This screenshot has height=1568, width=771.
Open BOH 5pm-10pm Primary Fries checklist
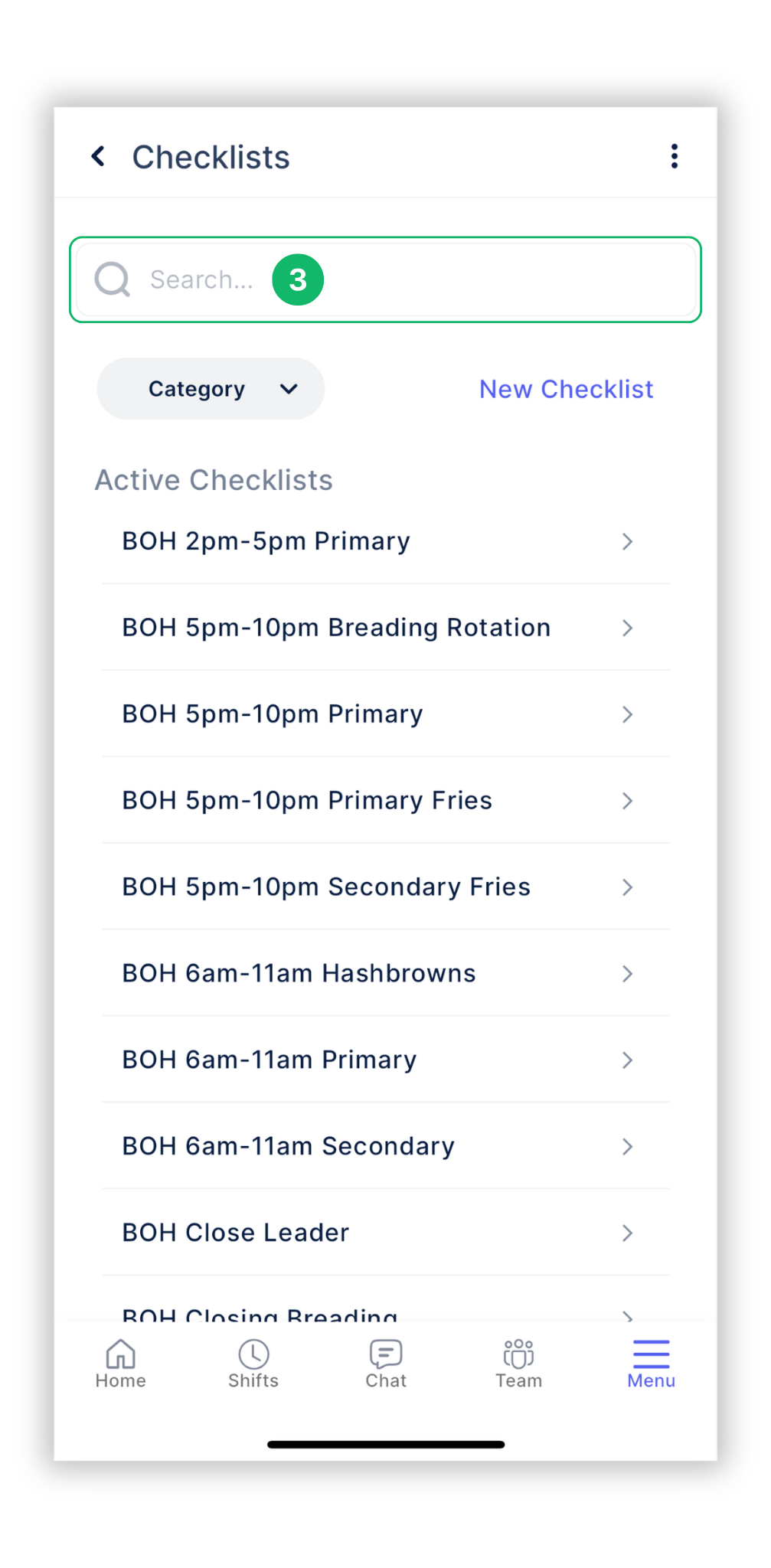pyautogui.click(x=307, y=800)
